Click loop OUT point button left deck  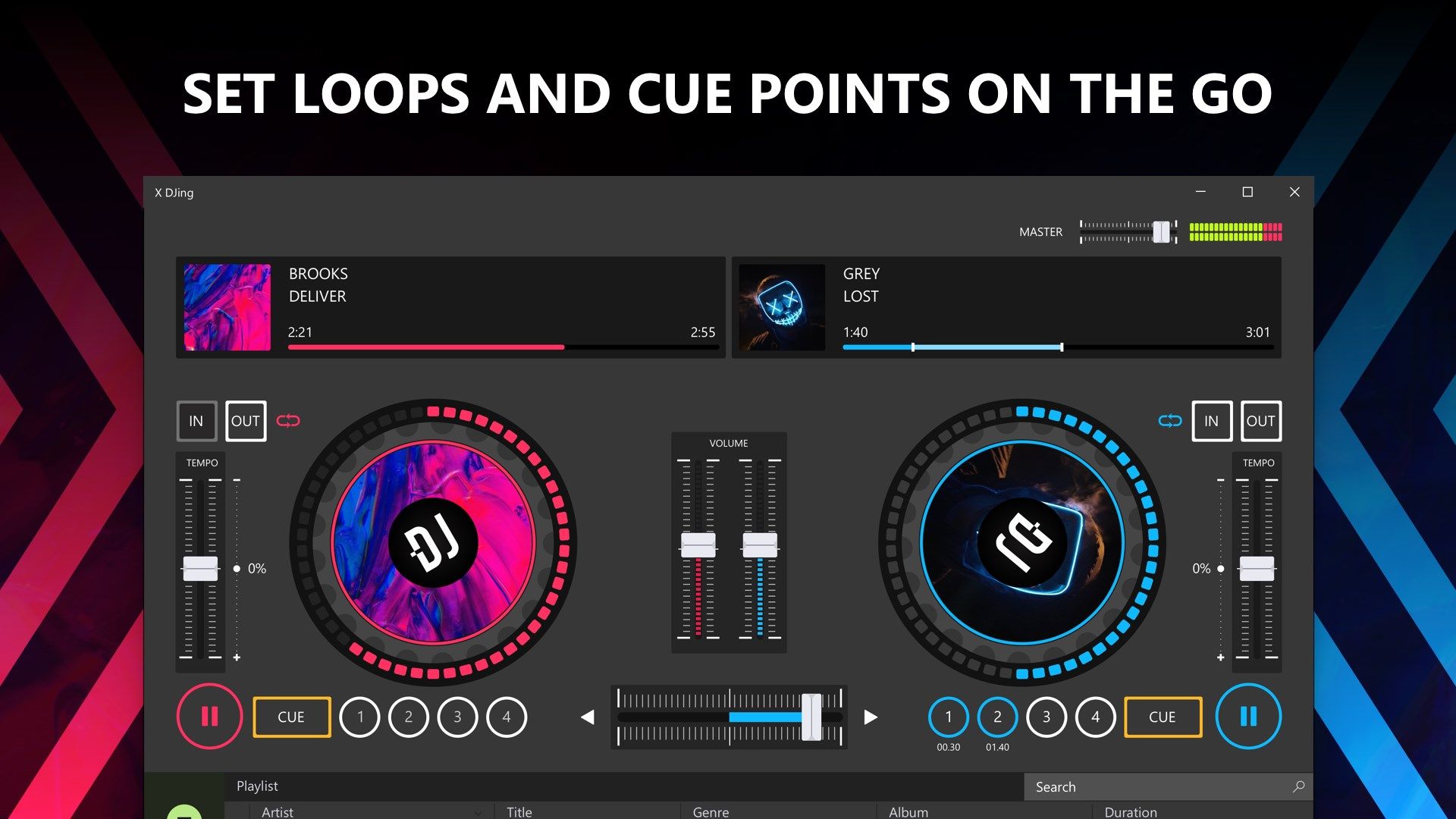tap(243, 420)
